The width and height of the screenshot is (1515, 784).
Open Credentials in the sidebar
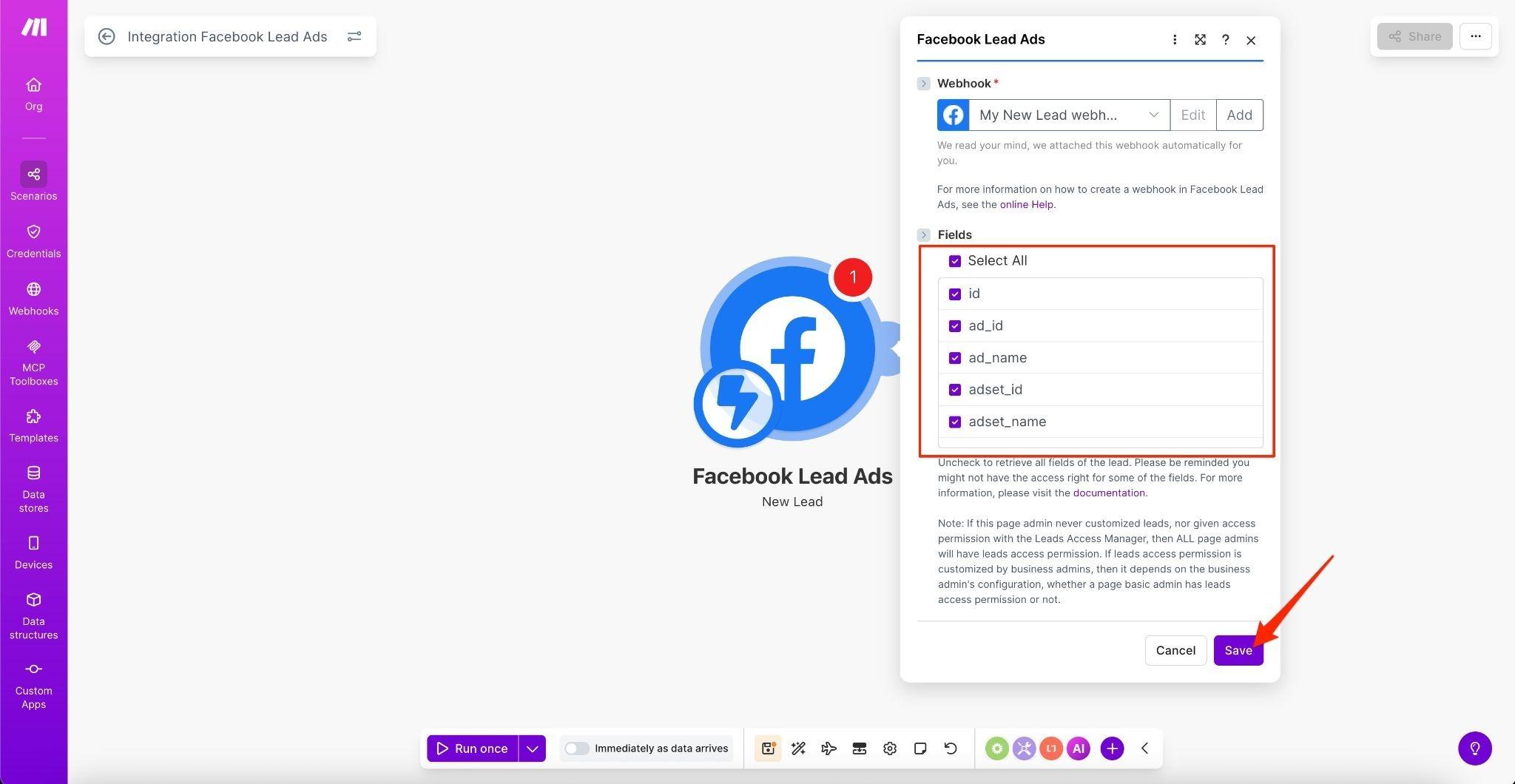click(33, 241)
